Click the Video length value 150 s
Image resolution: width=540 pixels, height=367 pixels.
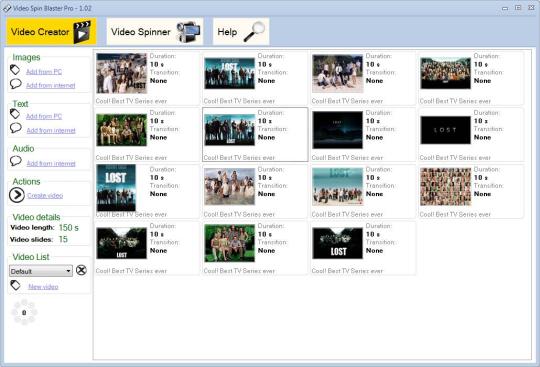(69, 228)
